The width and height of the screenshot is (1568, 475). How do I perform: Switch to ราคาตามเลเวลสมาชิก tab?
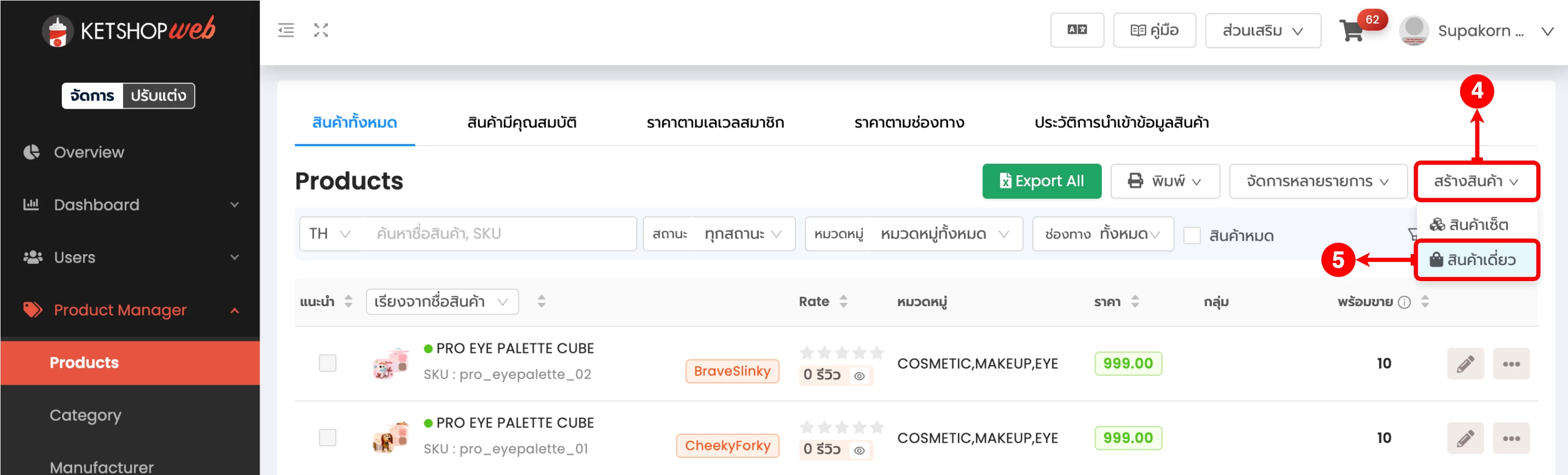715,123
